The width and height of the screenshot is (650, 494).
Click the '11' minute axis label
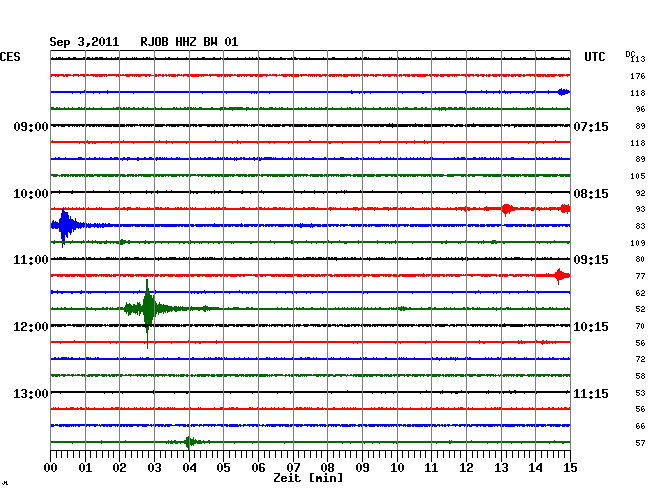pos(431,467)
